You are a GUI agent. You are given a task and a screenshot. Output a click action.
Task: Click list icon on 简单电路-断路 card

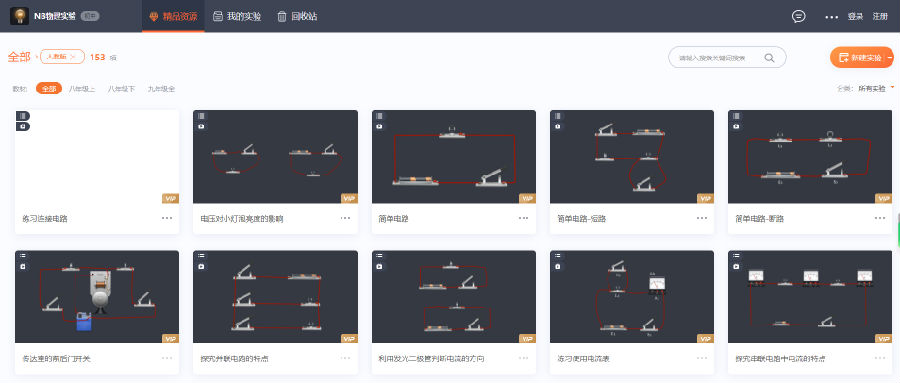736,116
